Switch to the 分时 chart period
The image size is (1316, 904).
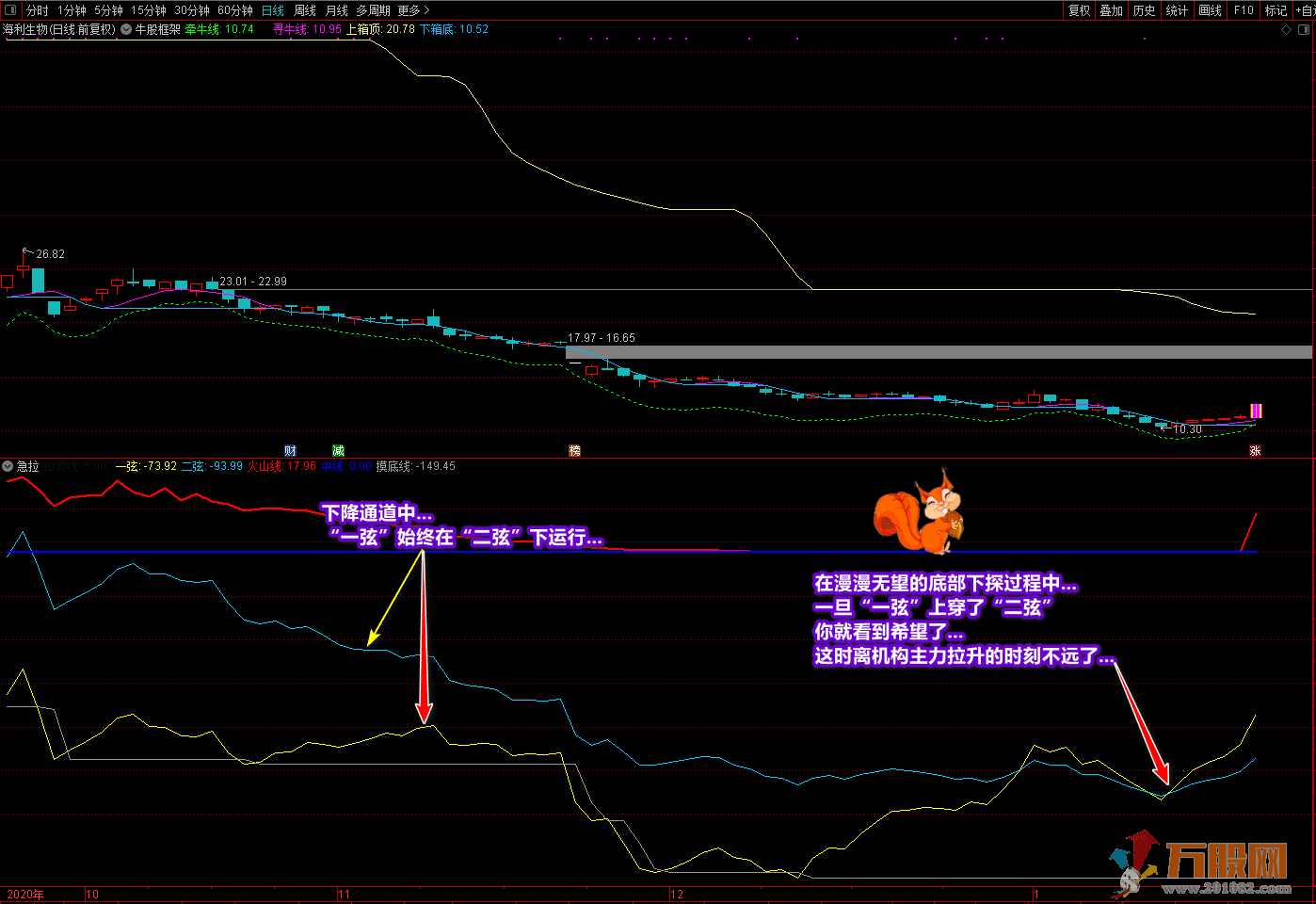38,10
